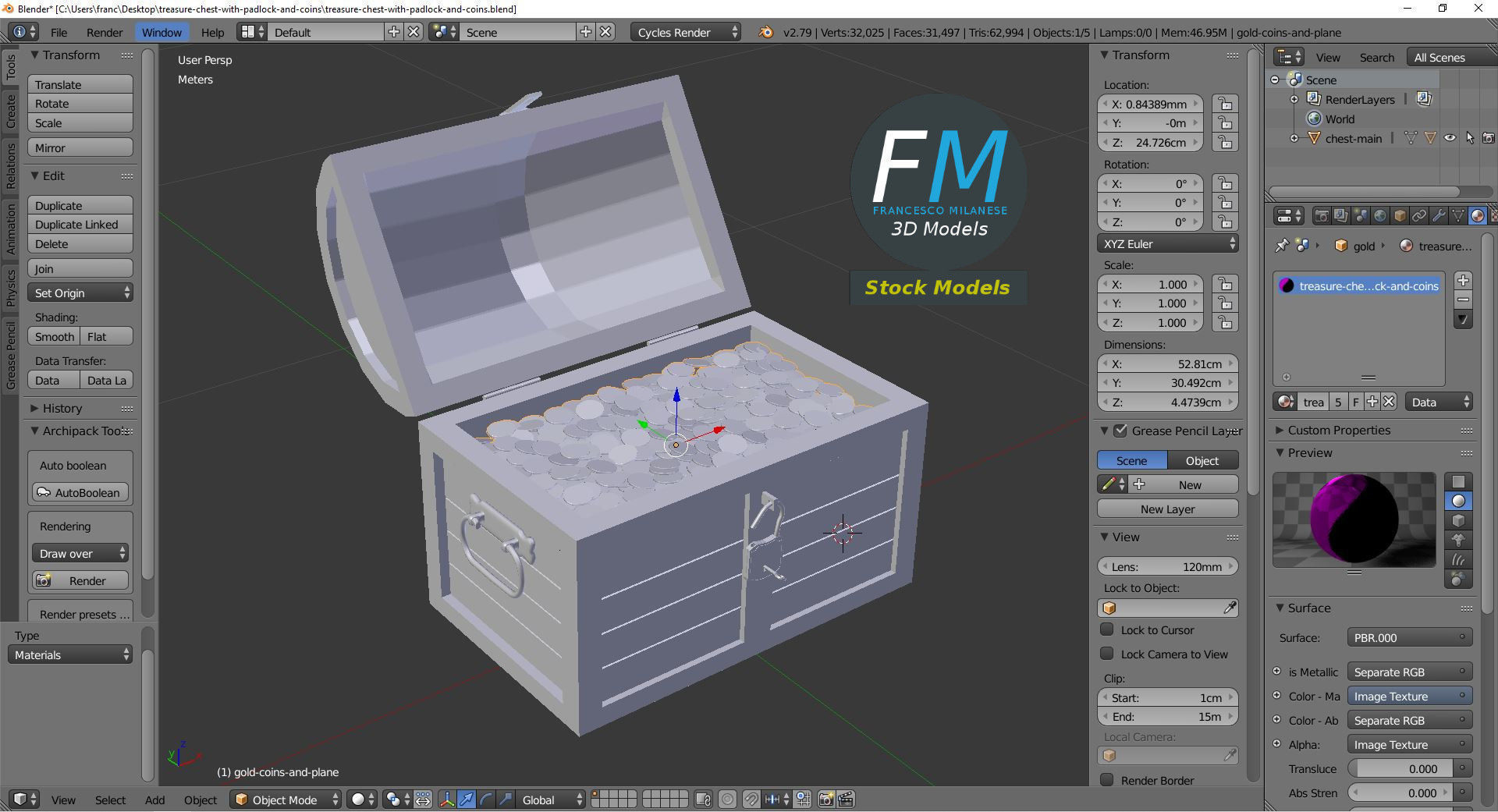Open the Cycles Render engine dropdown
The width and height of the screenshot is (1498, 812).
(x=686, y=32)
